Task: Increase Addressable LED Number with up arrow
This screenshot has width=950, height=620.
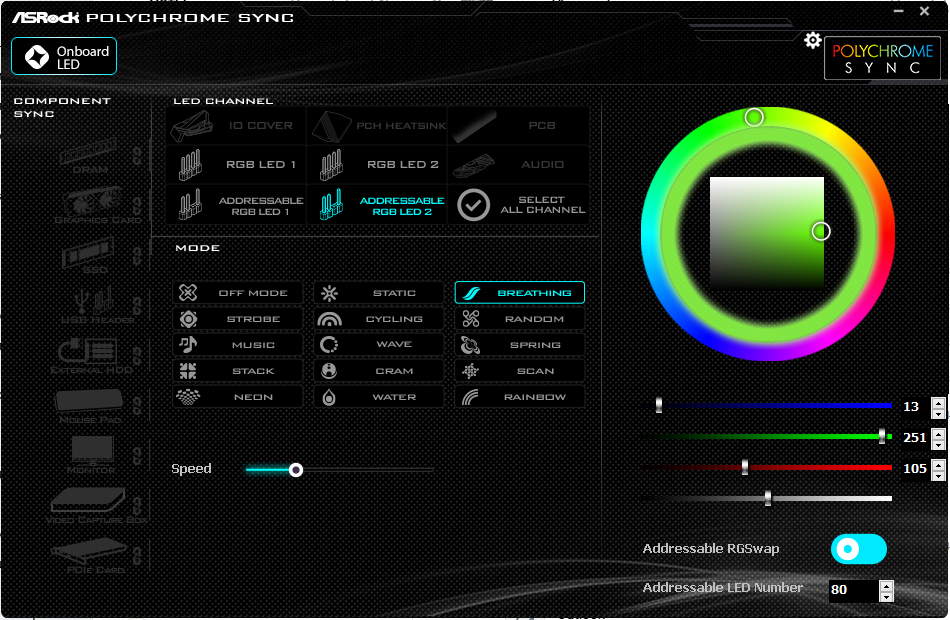Action: [x=886, y=585]
